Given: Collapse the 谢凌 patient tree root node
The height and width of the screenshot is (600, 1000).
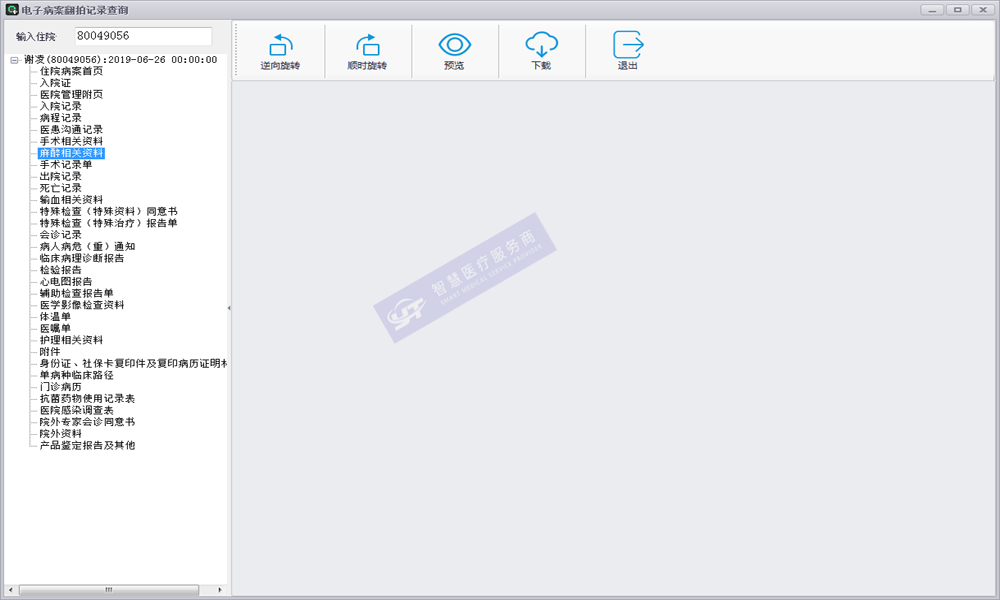Looking at the screenshot, I should coord(14,60).
